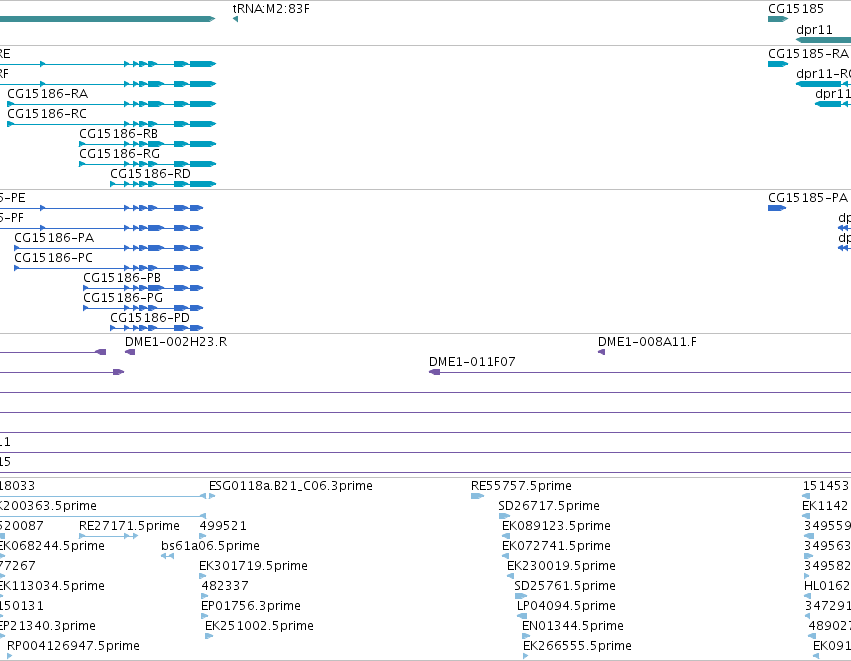The height and width of the screenshot is (661, 851).
Task: Open the CG15186-PB coding sequence label
Action: click(x=122, y=278)
